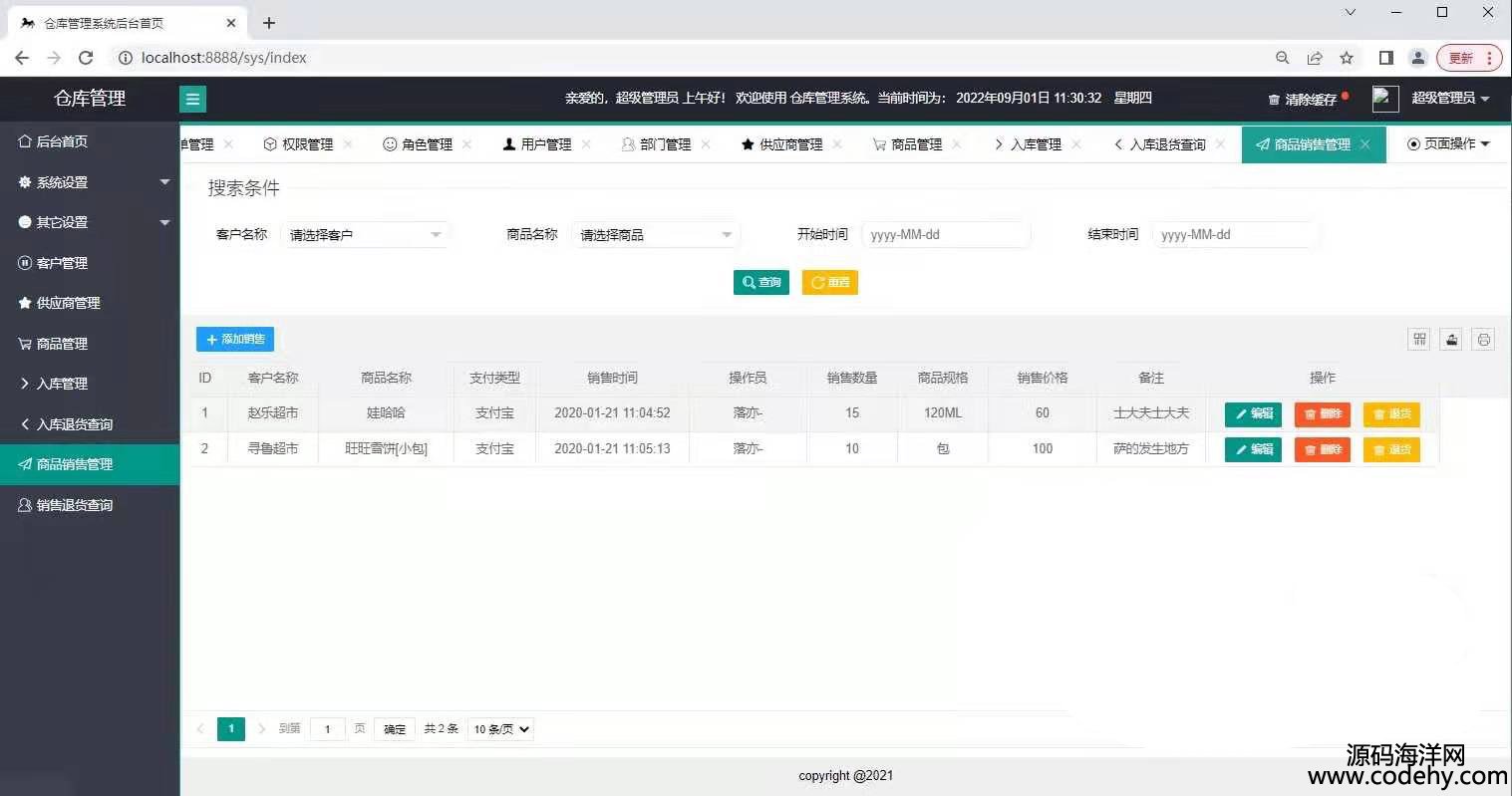Open the 超级管理员 user dropdown
Image resolution: width=1512 pixels, height=796 pixels.
tap(1450, 98)
